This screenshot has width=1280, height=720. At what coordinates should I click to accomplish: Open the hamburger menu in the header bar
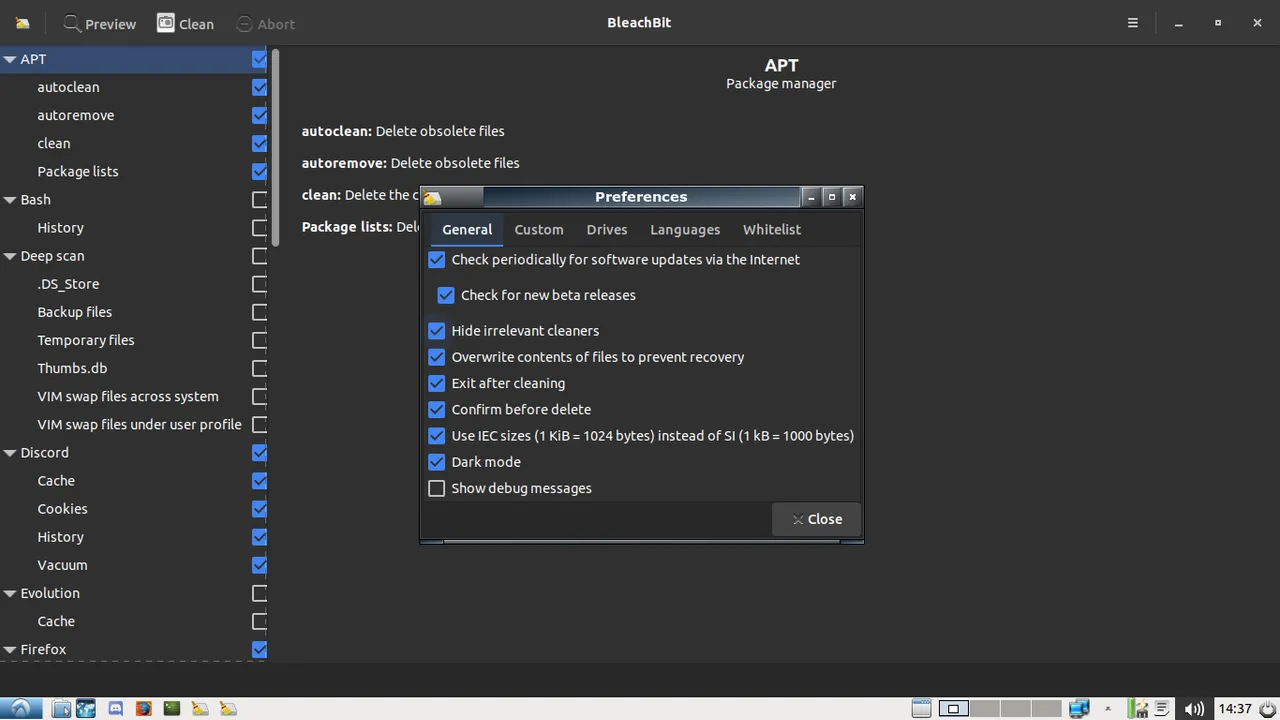(x=1132, y=23)
